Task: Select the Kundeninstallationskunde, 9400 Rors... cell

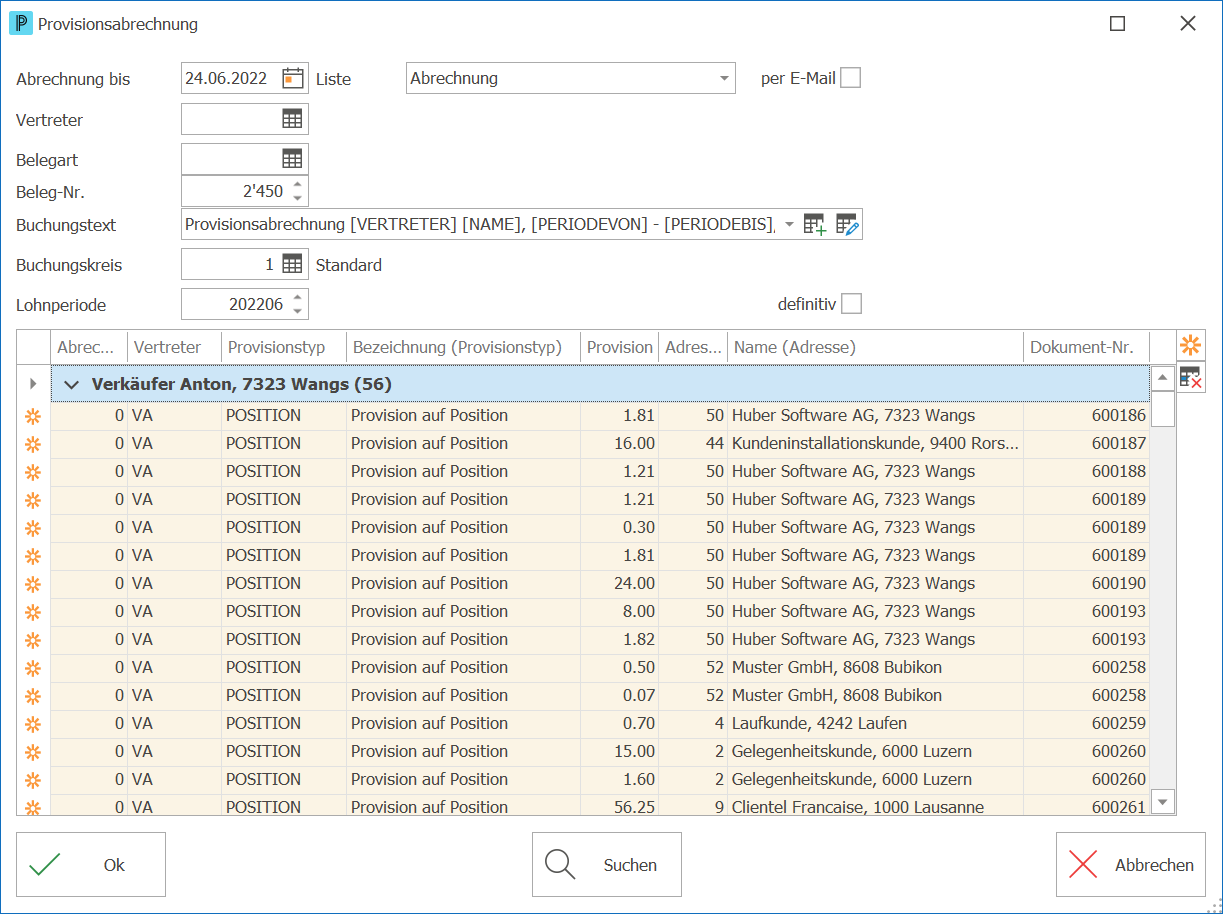Action: (x=876, y=444)
